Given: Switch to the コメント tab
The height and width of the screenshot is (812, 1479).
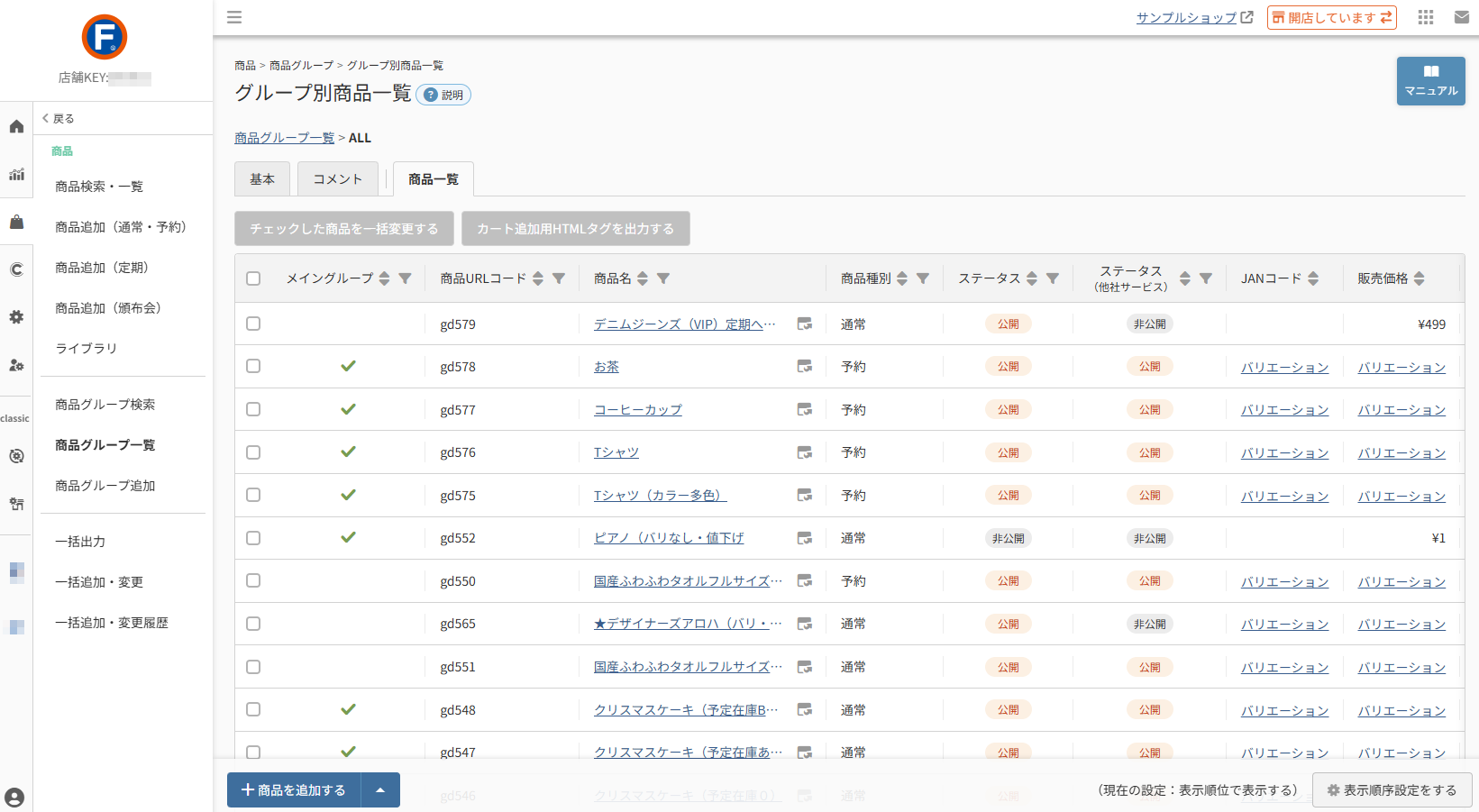Looking at the screenshot, I should (338, 179).
